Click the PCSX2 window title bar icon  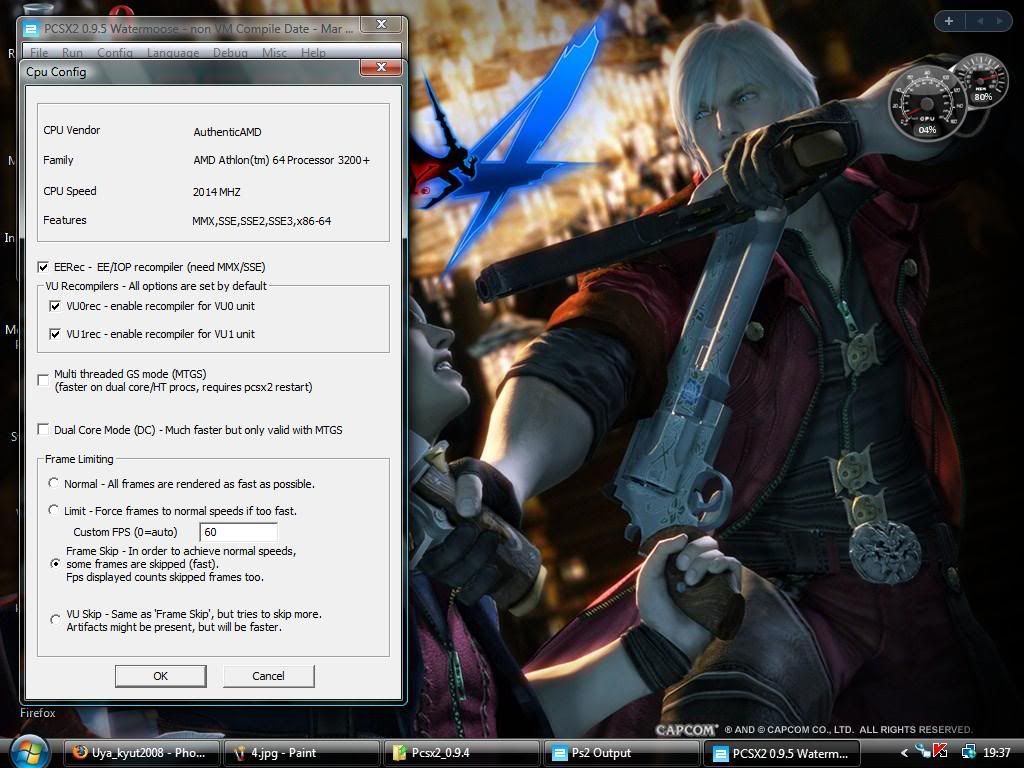tap(30, 29)
